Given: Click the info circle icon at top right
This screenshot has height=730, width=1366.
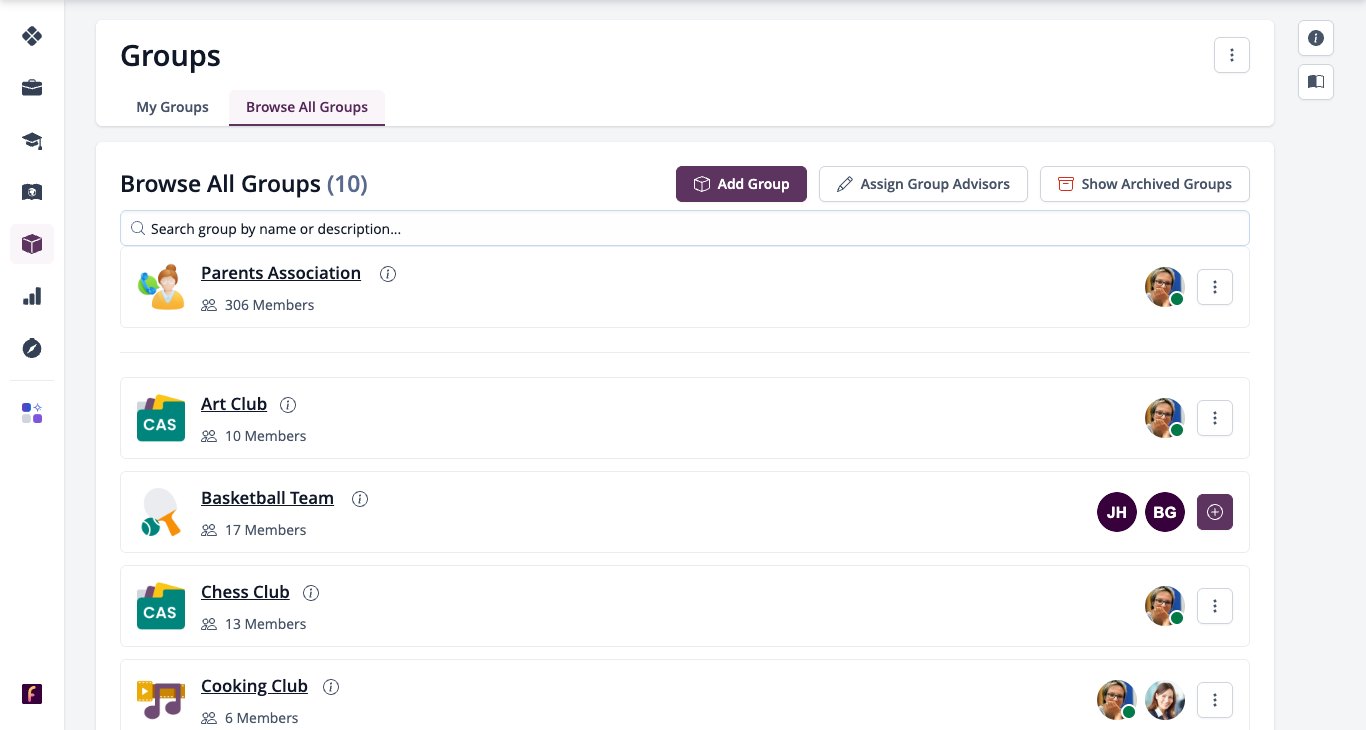Looking at the screenshot, I should click(1316, 38).
